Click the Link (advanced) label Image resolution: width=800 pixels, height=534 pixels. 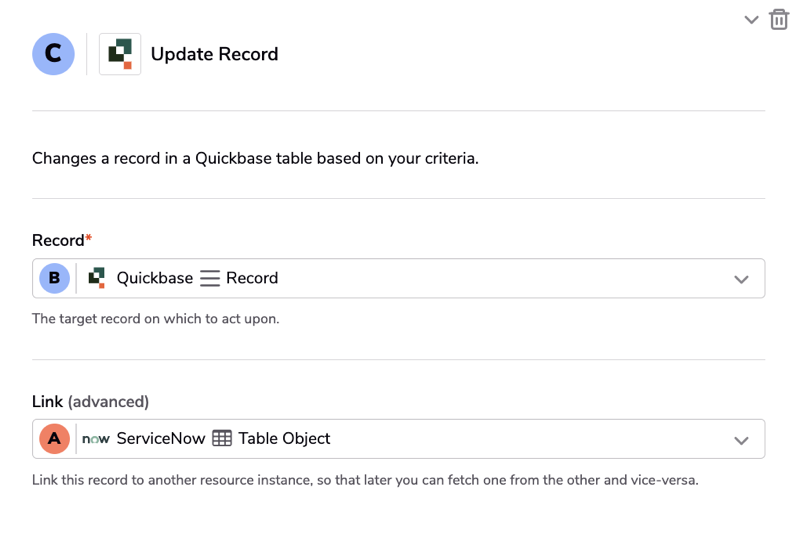pyautogui.click(x=90, y=401)
